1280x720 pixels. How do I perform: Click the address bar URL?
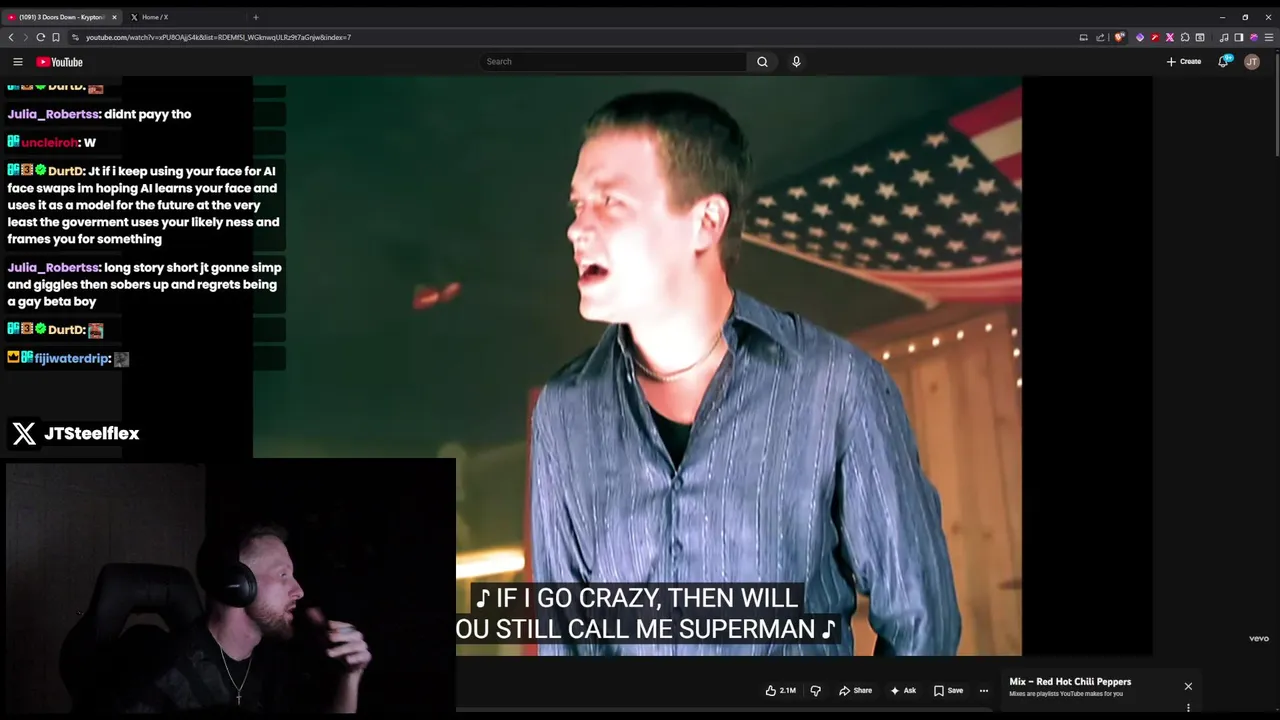pyautogui.click(x=218, y=37)
